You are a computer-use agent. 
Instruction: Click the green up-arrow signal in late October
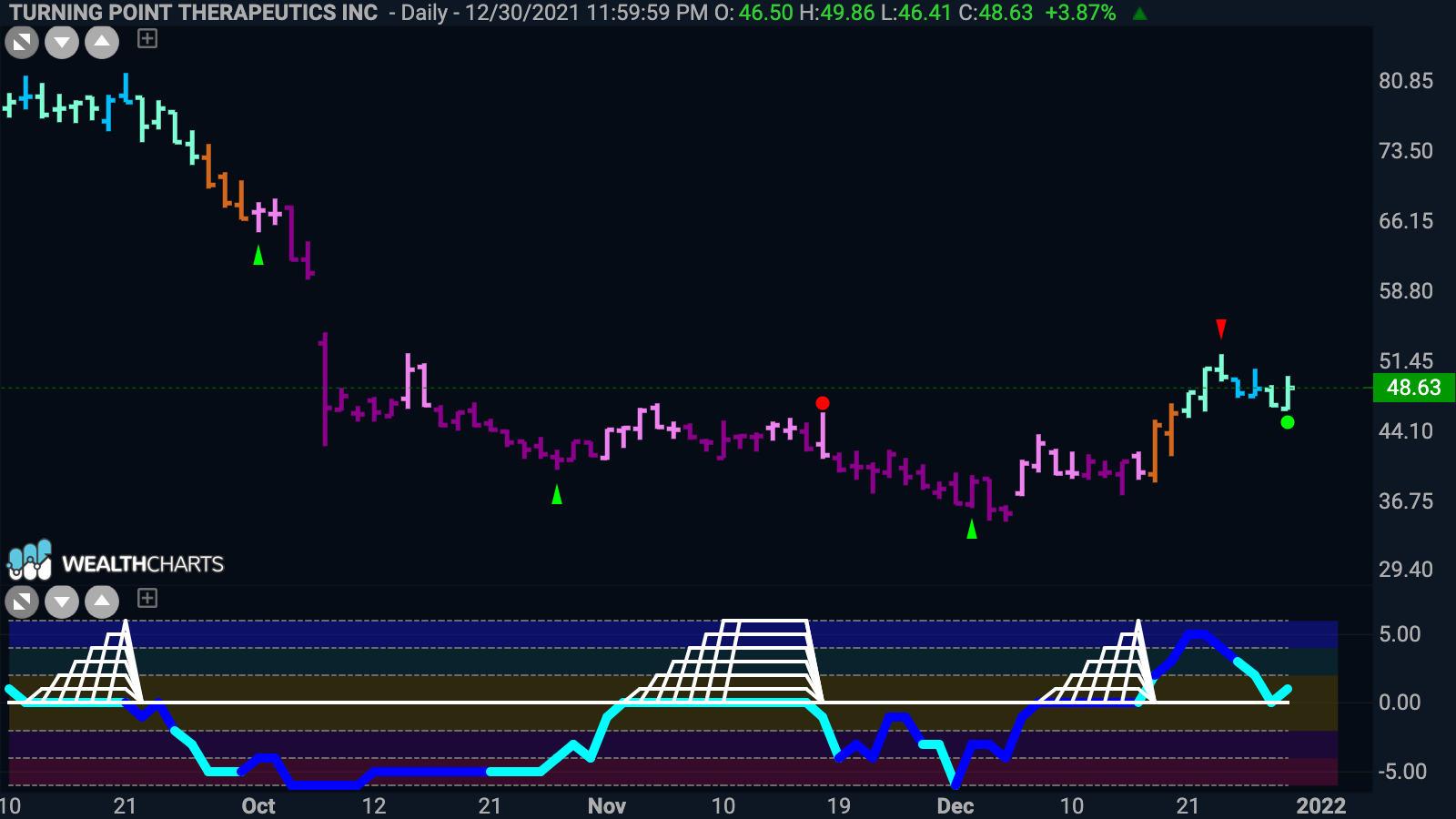tap(557, 494)
